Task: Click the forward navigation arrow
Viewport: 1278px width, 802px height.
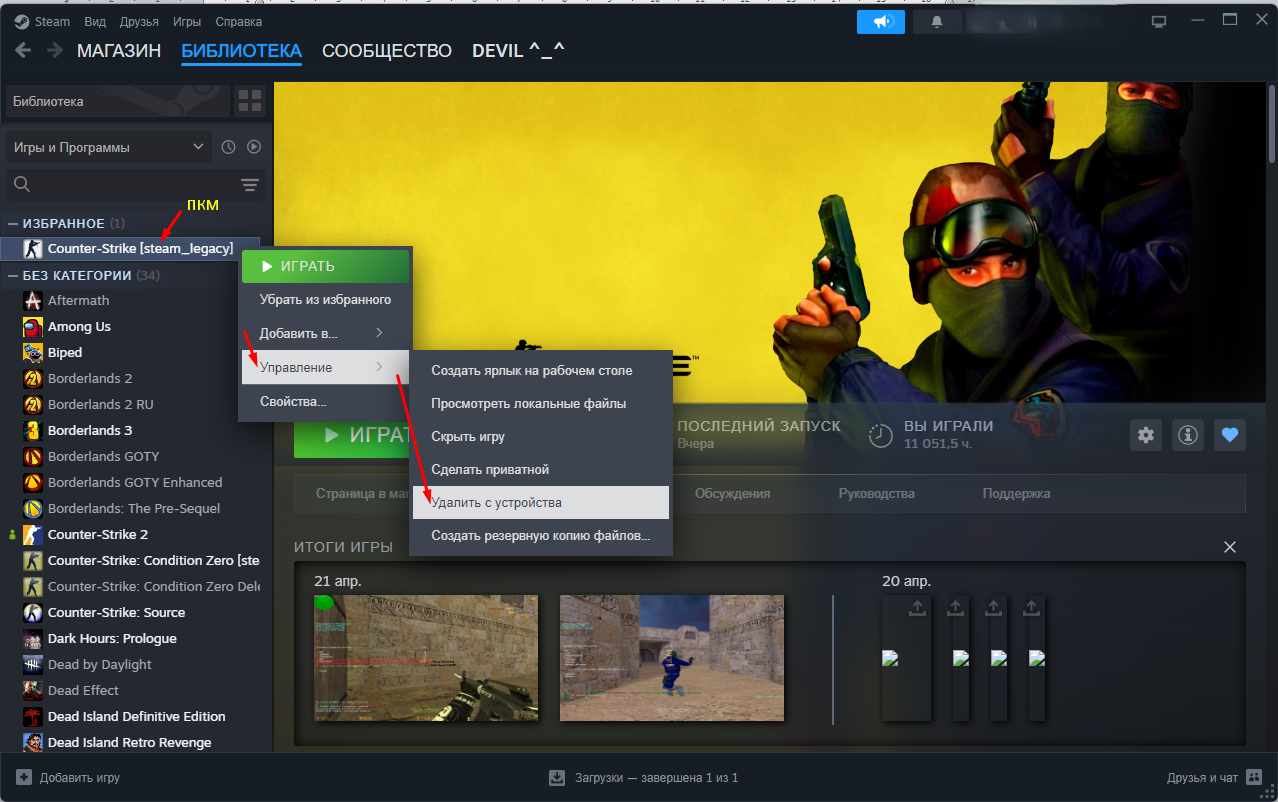Action: pos(54,50)
